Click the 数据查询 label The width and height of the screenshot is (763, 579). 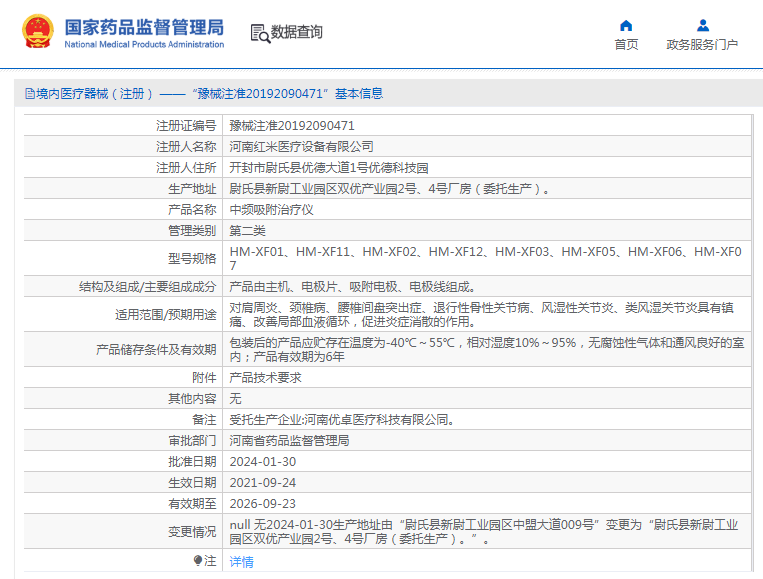click(x=296, y=32)
